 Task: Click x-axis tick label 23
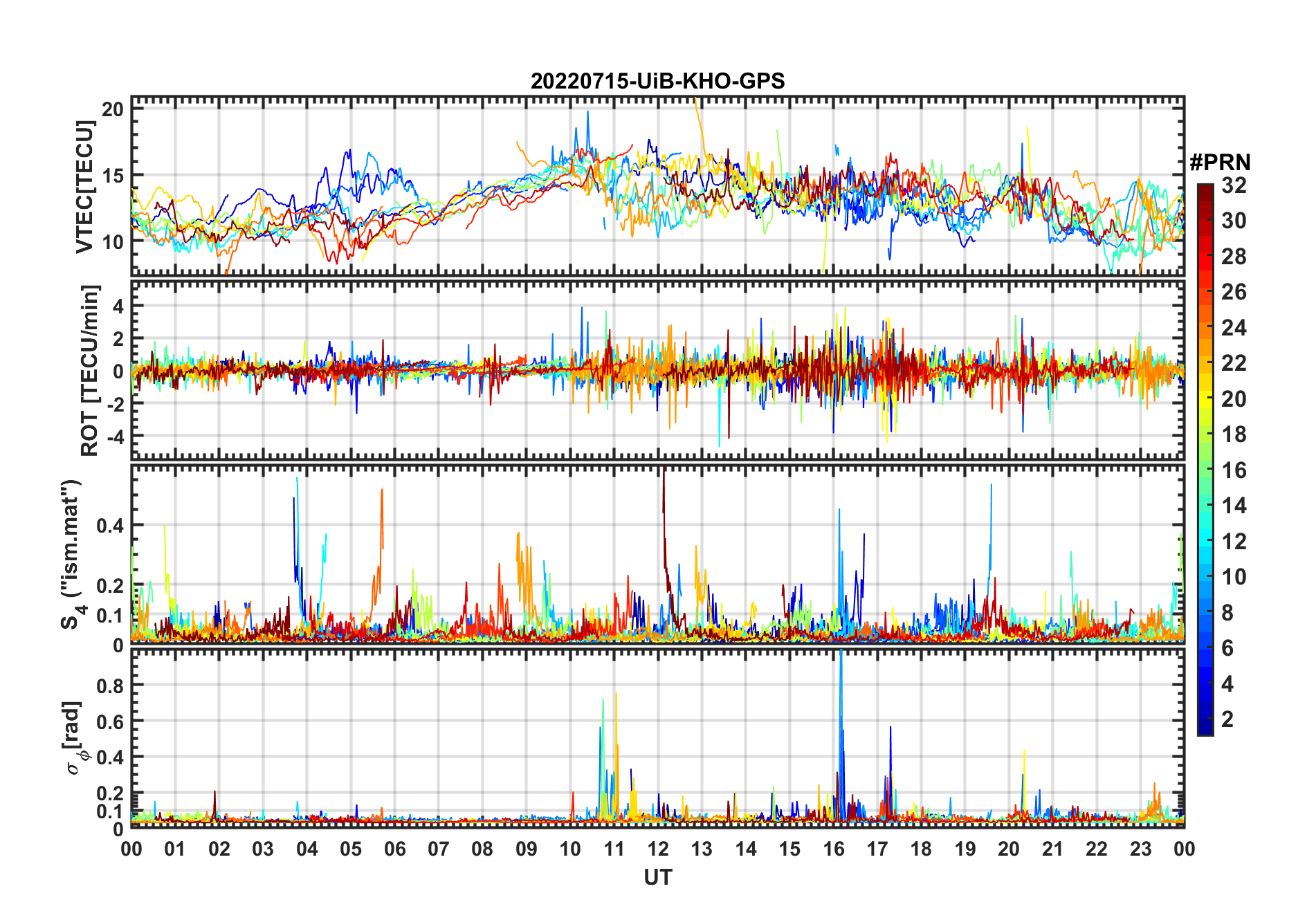(1140, 849)
